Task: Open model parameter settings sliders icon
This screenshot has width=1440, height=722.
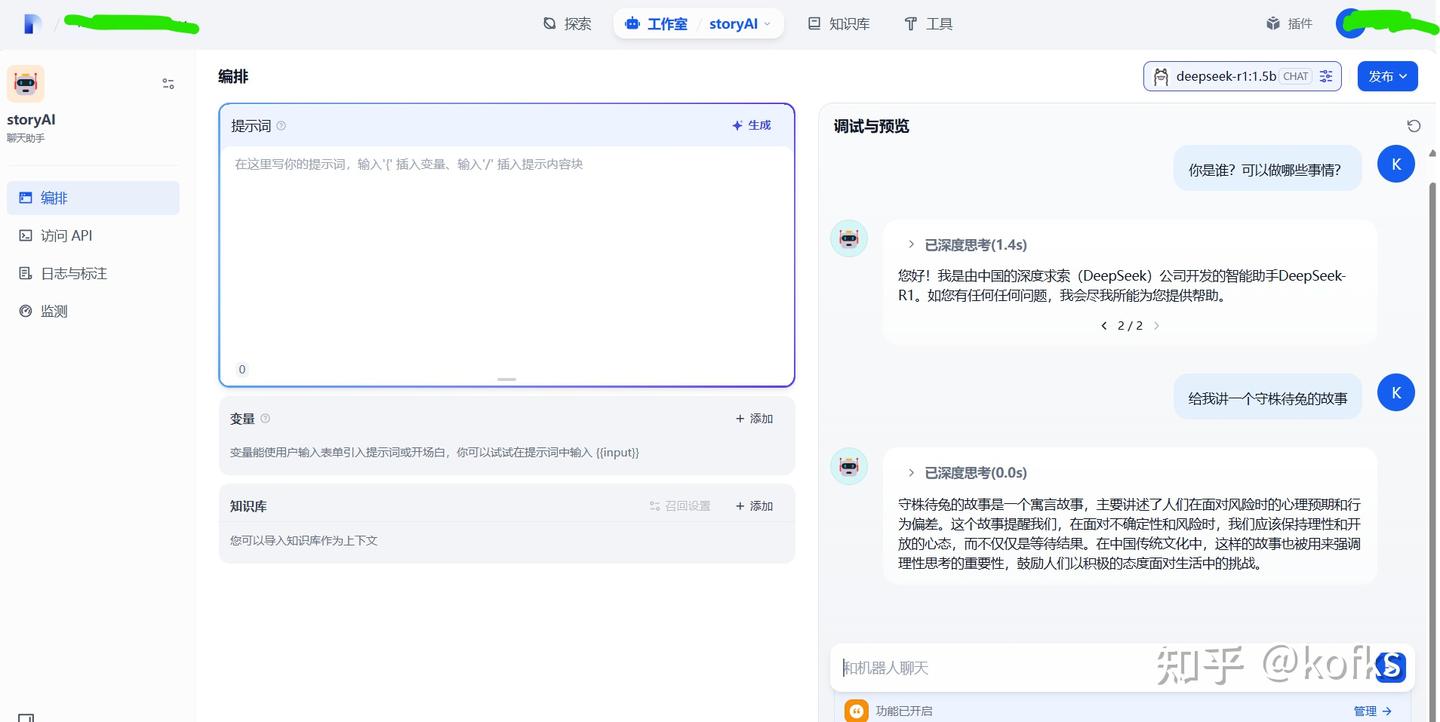Action: click(1325, 75)
